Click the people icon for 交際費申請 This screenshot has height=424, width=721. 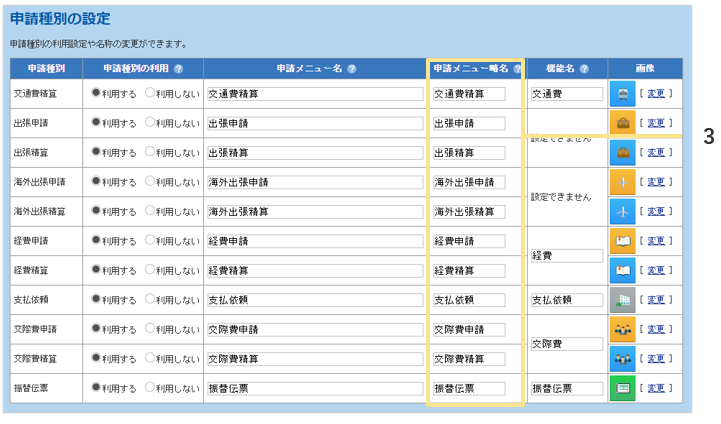(x=623, y=329)
